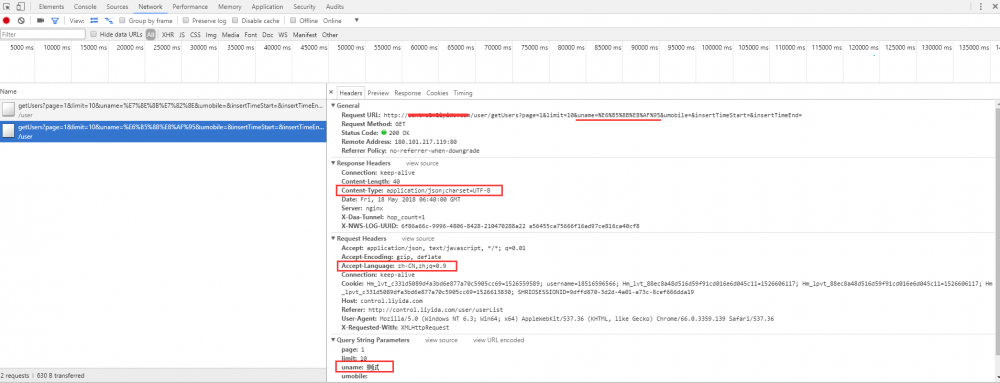The image size is (1000, 383).
Task: Toggle the device toolbar icon
Action: tap(21, 6)
